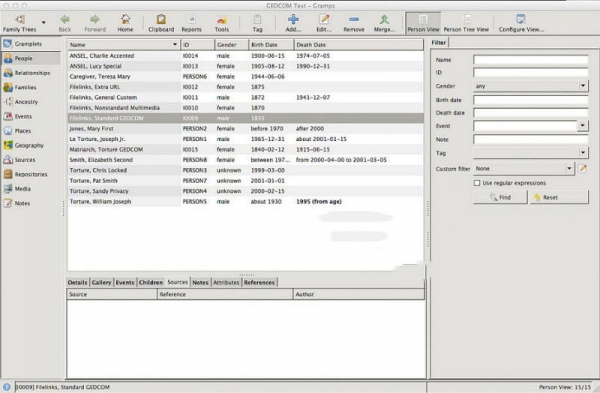The width and height of the screenshot is (600, 393).
Task: Sort by the Birth Date column header
Action: [271, 45]
